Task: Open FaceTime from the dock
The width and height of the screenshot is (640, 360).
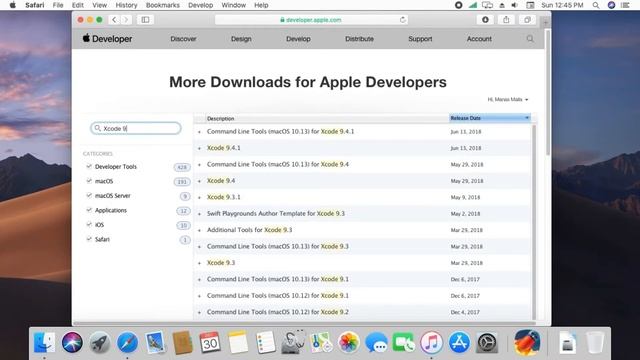Action: (x=404, y=342)
